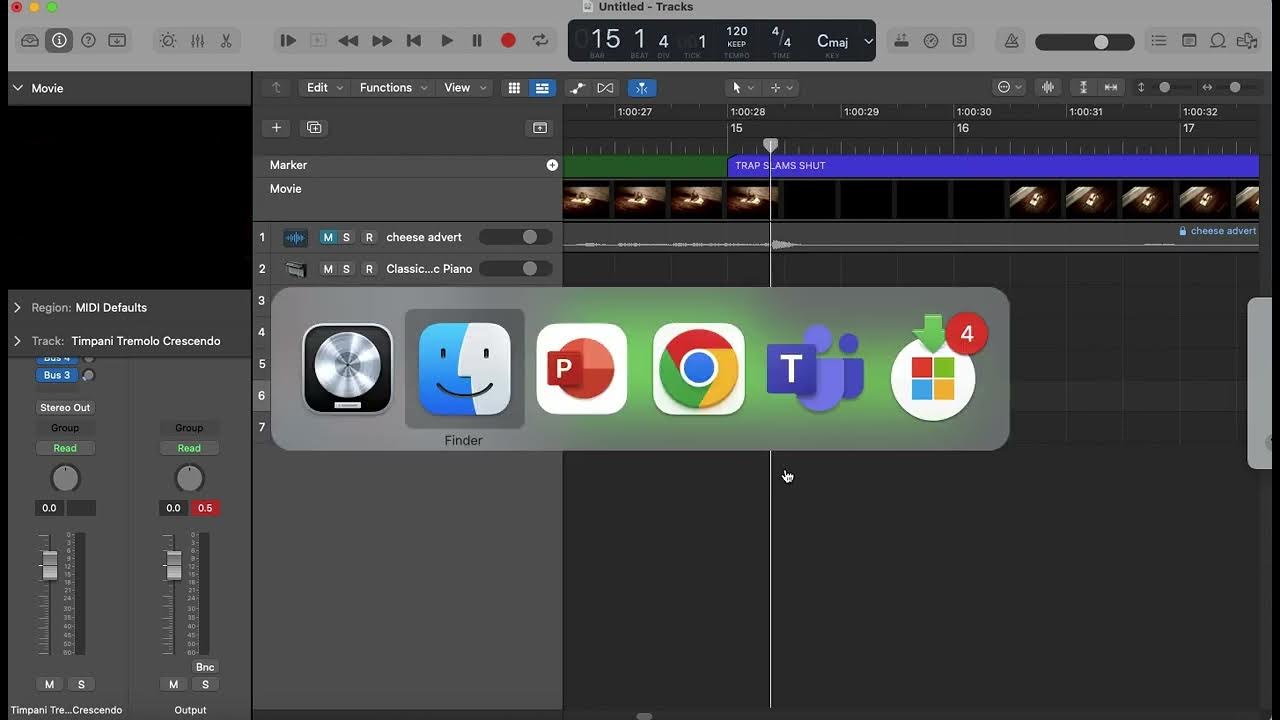Toggle the Solo S button in control bar
1280x720 pixels.
pos(960,41)
